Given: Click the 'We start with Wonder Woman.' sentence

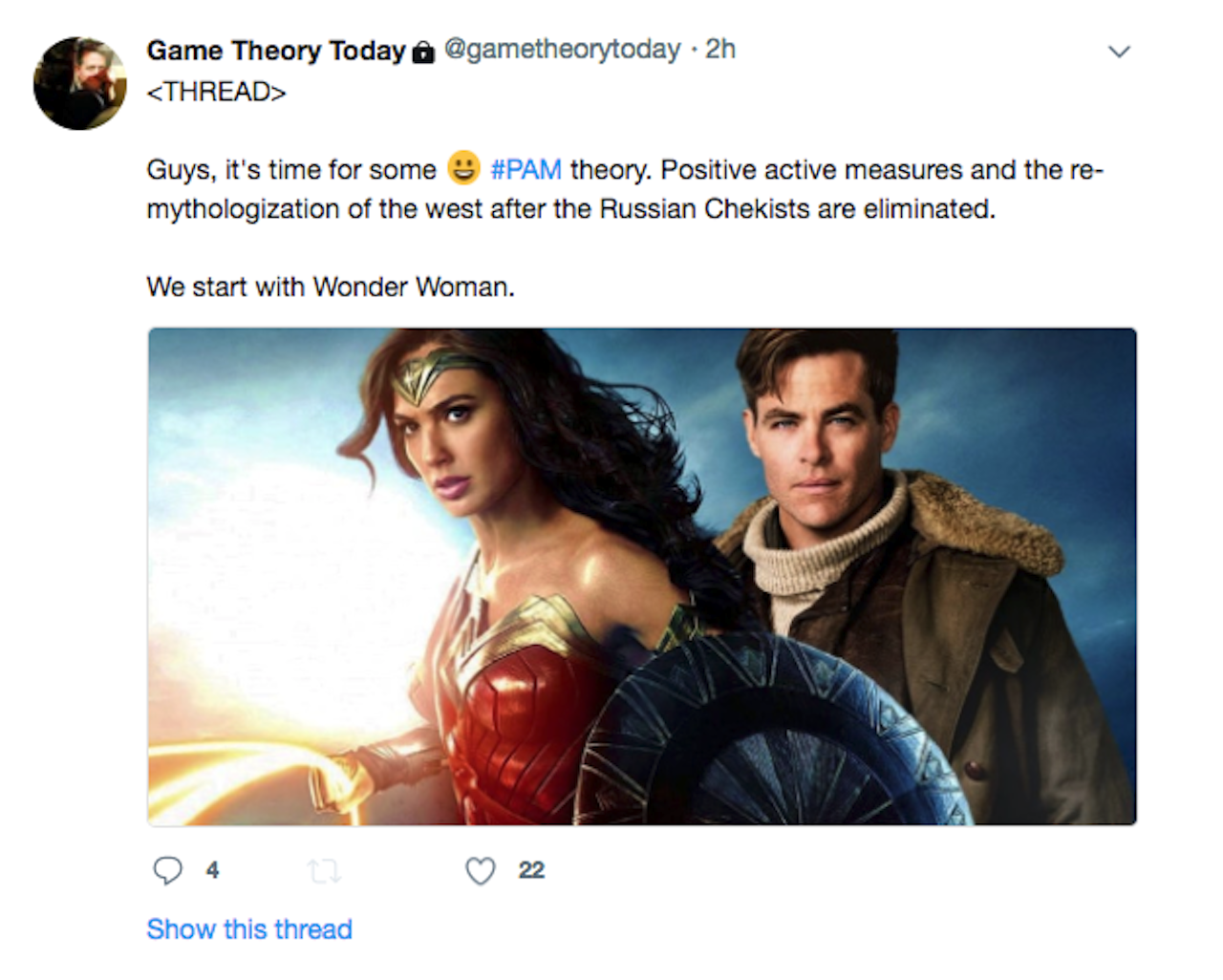Looking at the screenshot, I should (x=331, y=287).
